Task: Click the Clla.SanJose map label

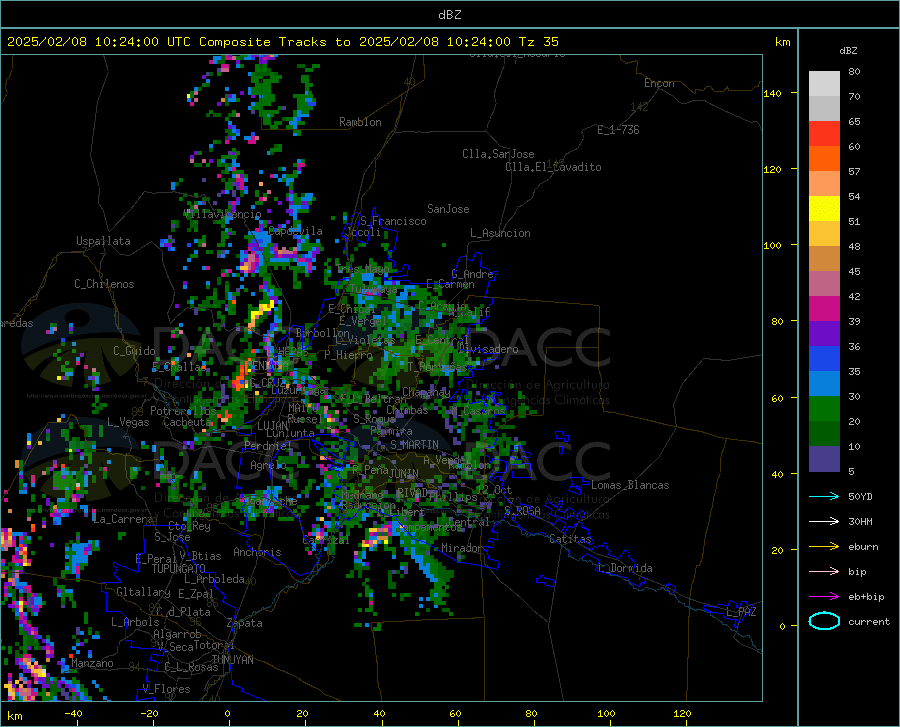Action: tap(498, 154)
